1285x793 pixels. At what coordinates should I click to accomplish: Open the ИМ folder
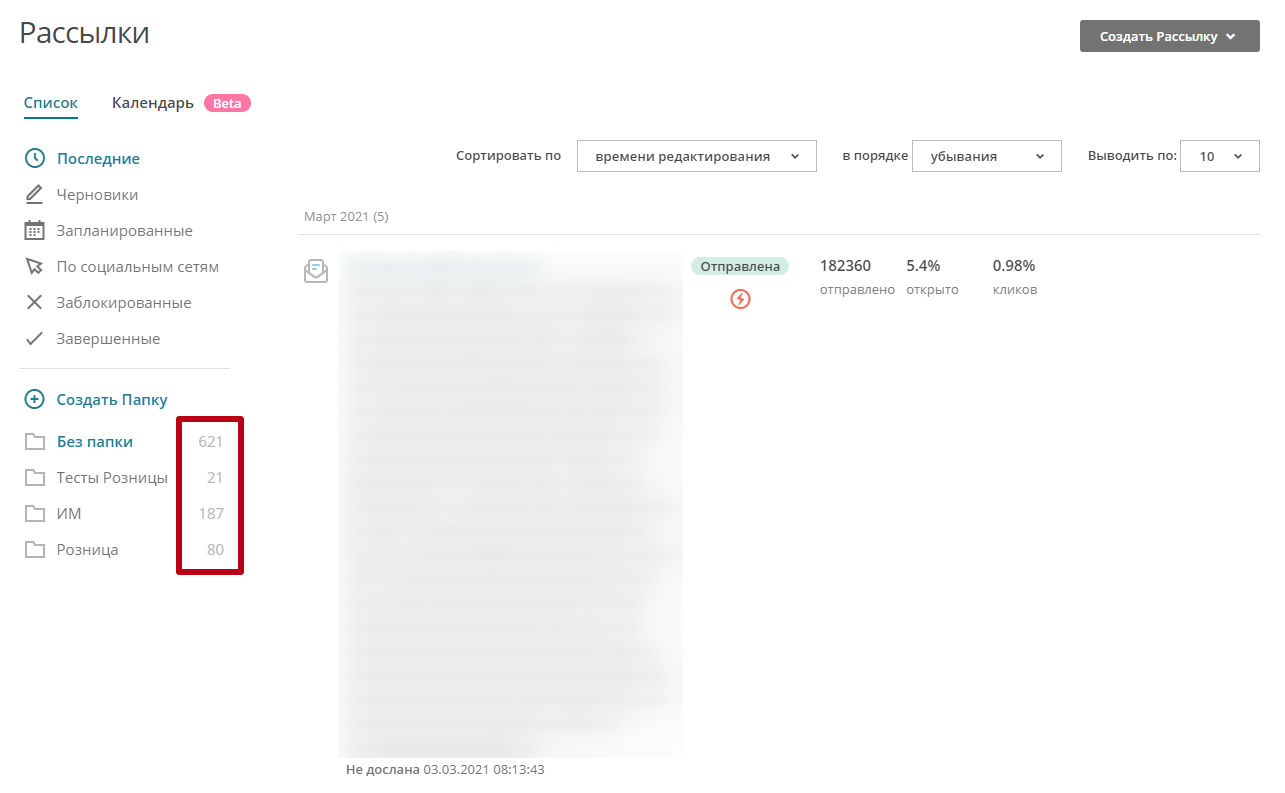69,514
